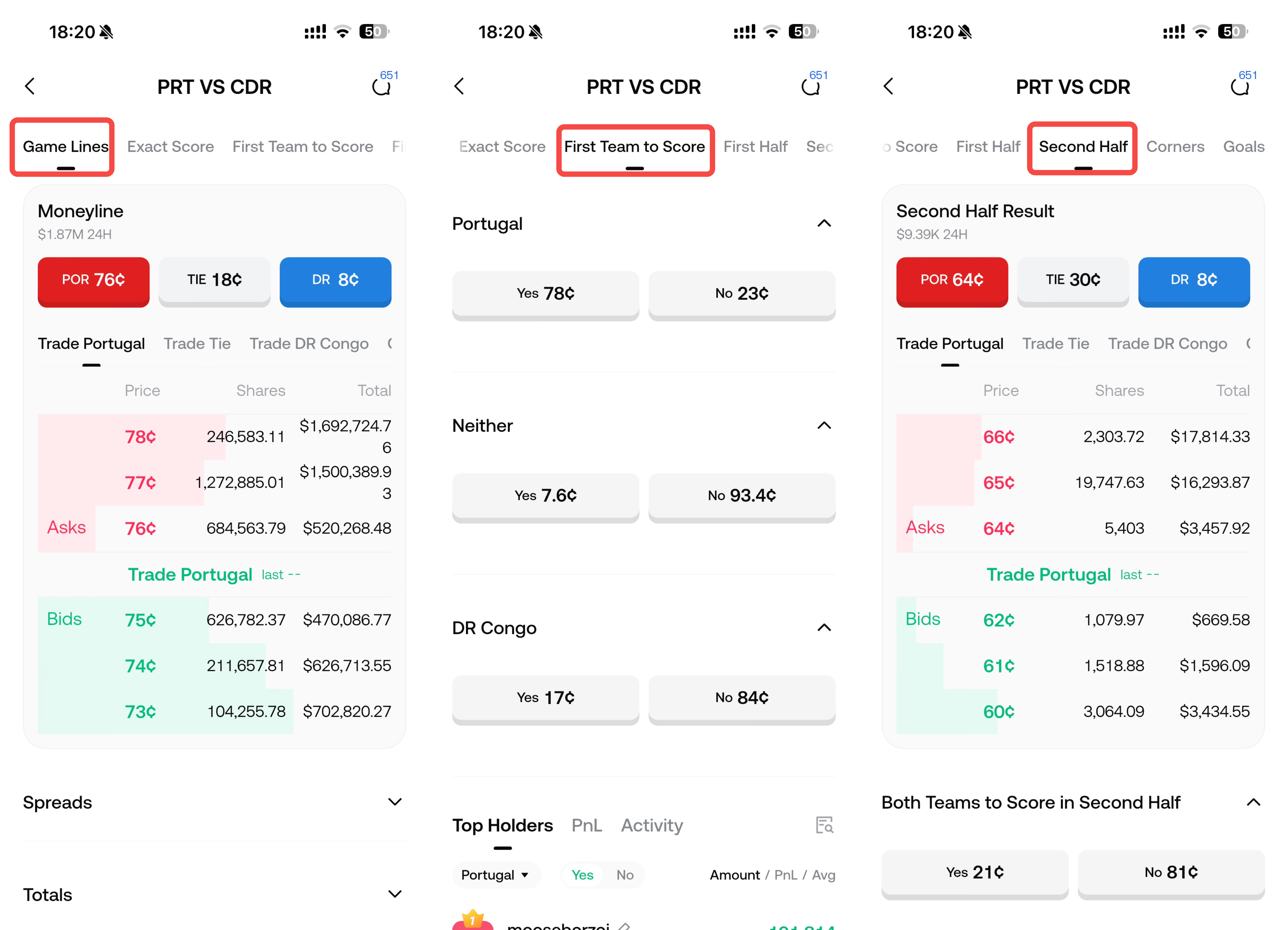Viewport: 1288px width, 930px height.
Task: Select Trade DR Congo in Moneyline order book
Action: click(x=309, y=344)
